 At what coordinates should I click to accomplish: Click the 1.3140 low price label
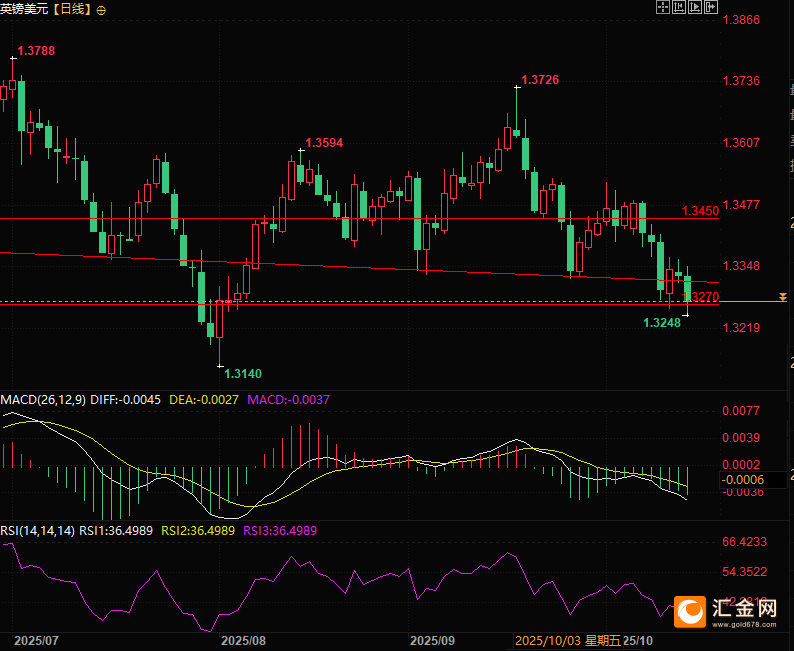(243, 374)
